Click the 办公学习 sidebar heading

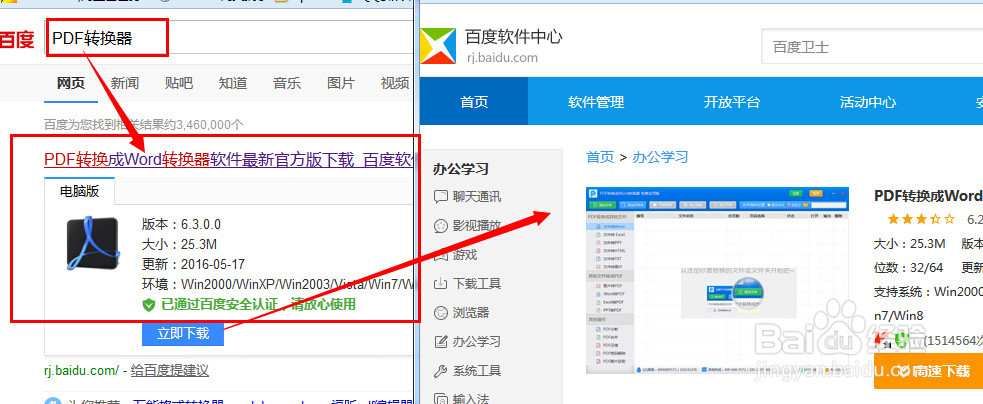(460, 168)
